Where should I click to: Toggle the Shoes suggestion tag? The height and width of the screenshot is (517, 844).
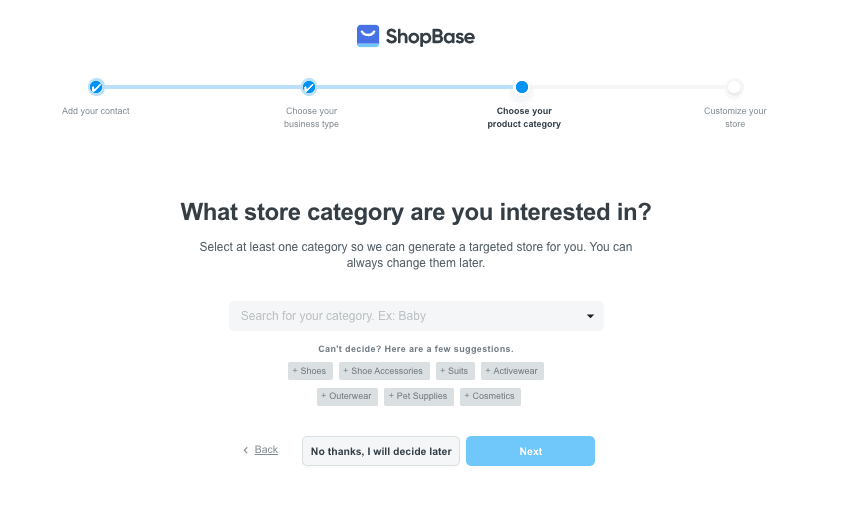(310, 371)
